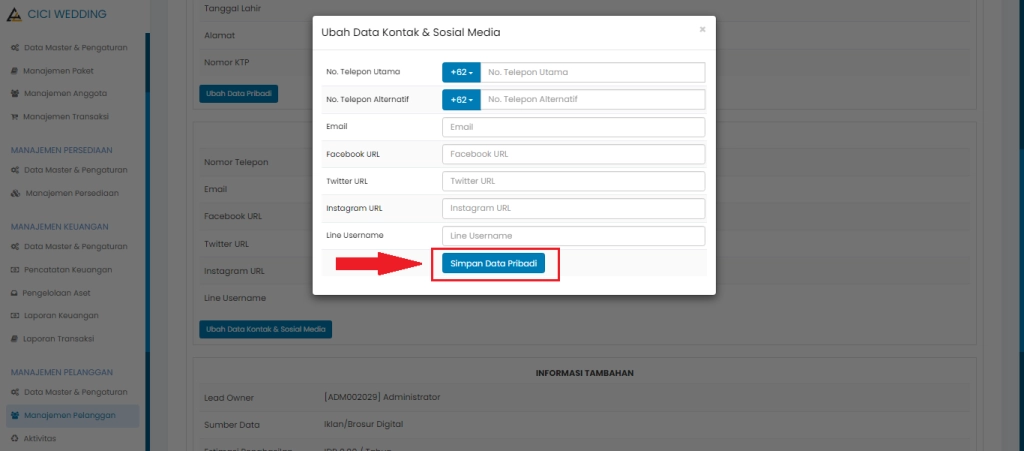The image size is (1024, 451).
Task: Click into the Facebook URL field
Action: click(573, 154)
